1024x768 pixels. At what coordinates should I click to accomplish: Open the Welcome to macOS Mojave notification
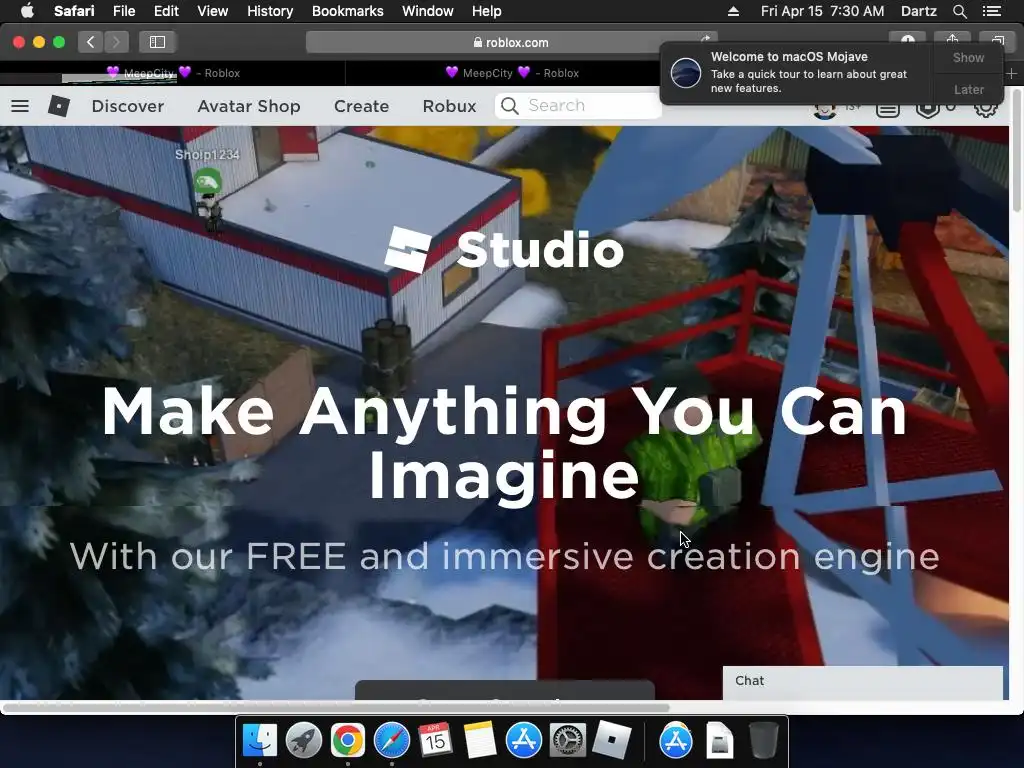pos(797,72)
